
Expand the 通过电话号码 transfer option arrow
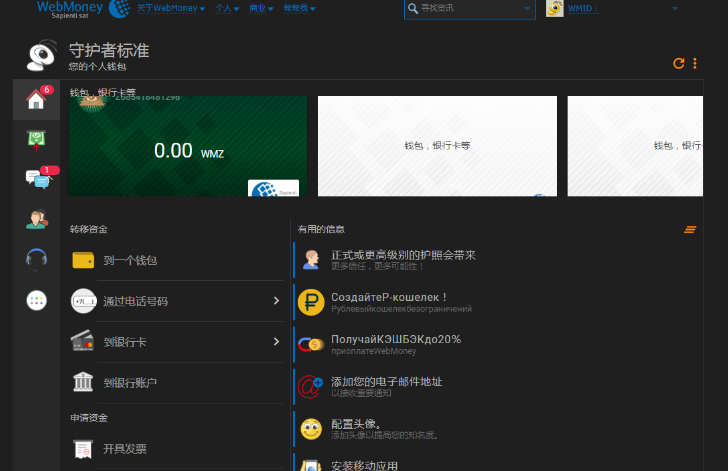[x=276, y=301]
